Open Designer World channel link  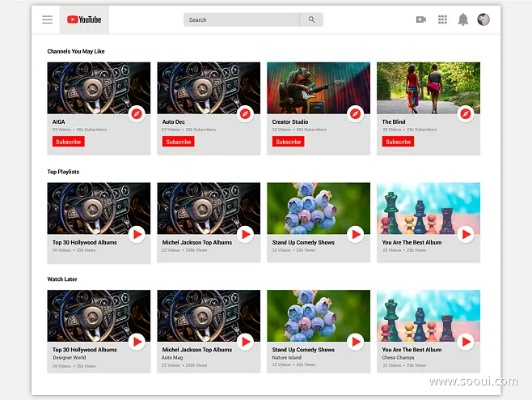click(x=69, y=358)
